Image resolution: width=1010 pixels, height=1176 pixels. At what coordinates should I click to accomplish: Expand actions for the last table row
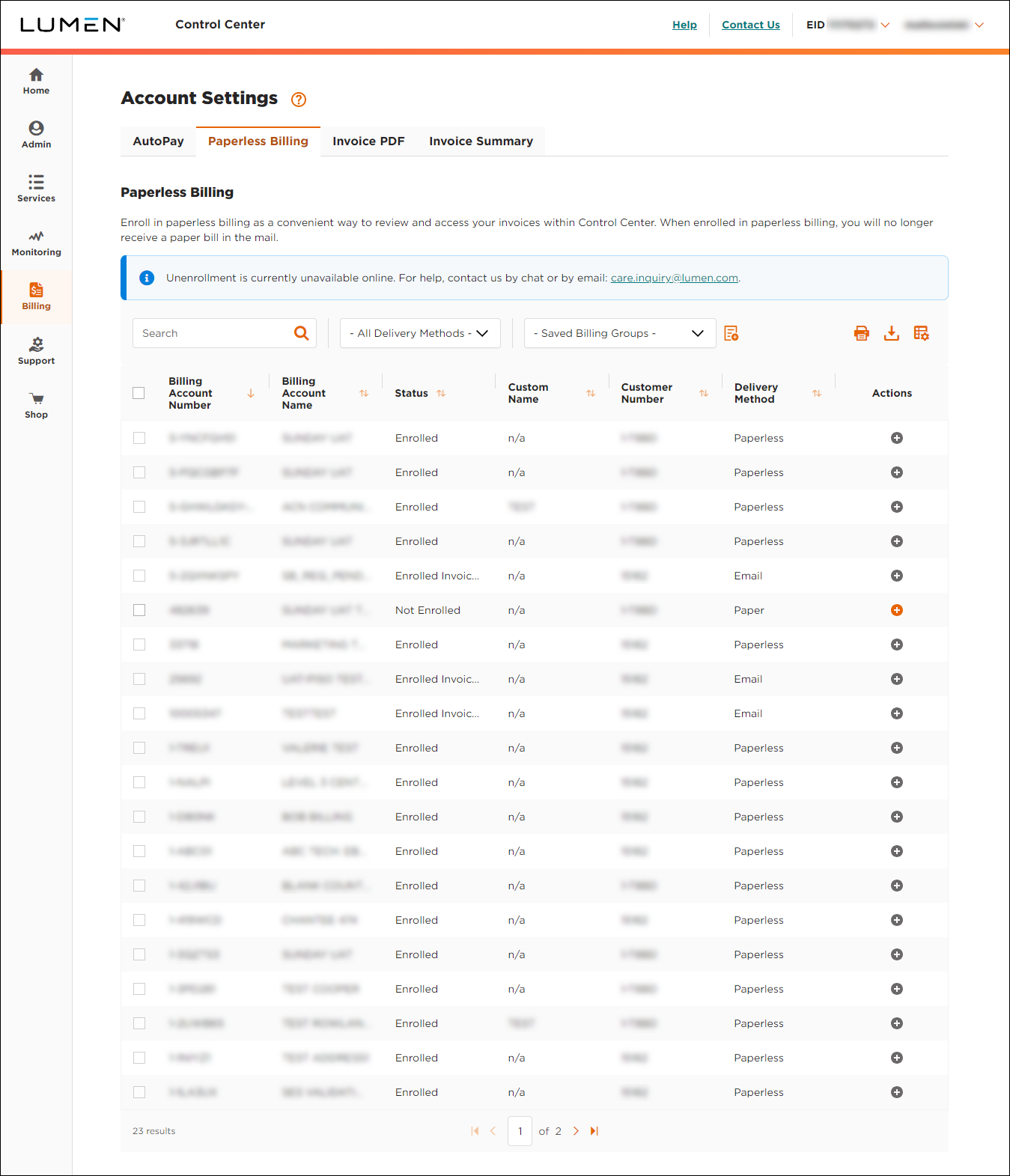pos(897,1092)
